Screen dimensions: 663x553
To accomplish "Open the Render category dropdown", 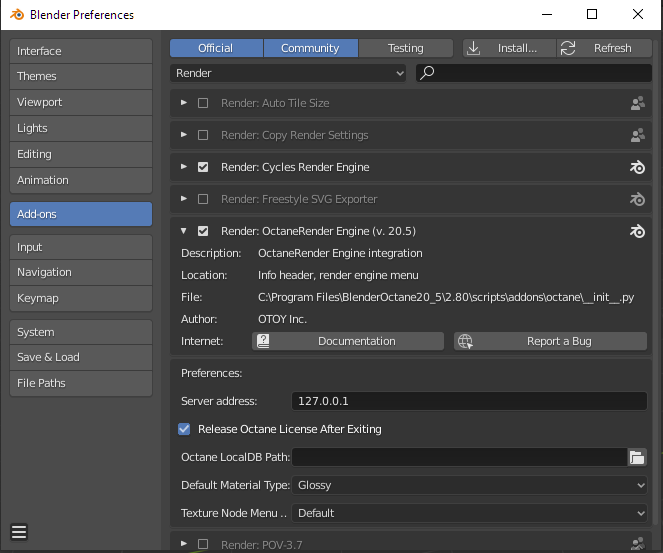I will [288, 73].
